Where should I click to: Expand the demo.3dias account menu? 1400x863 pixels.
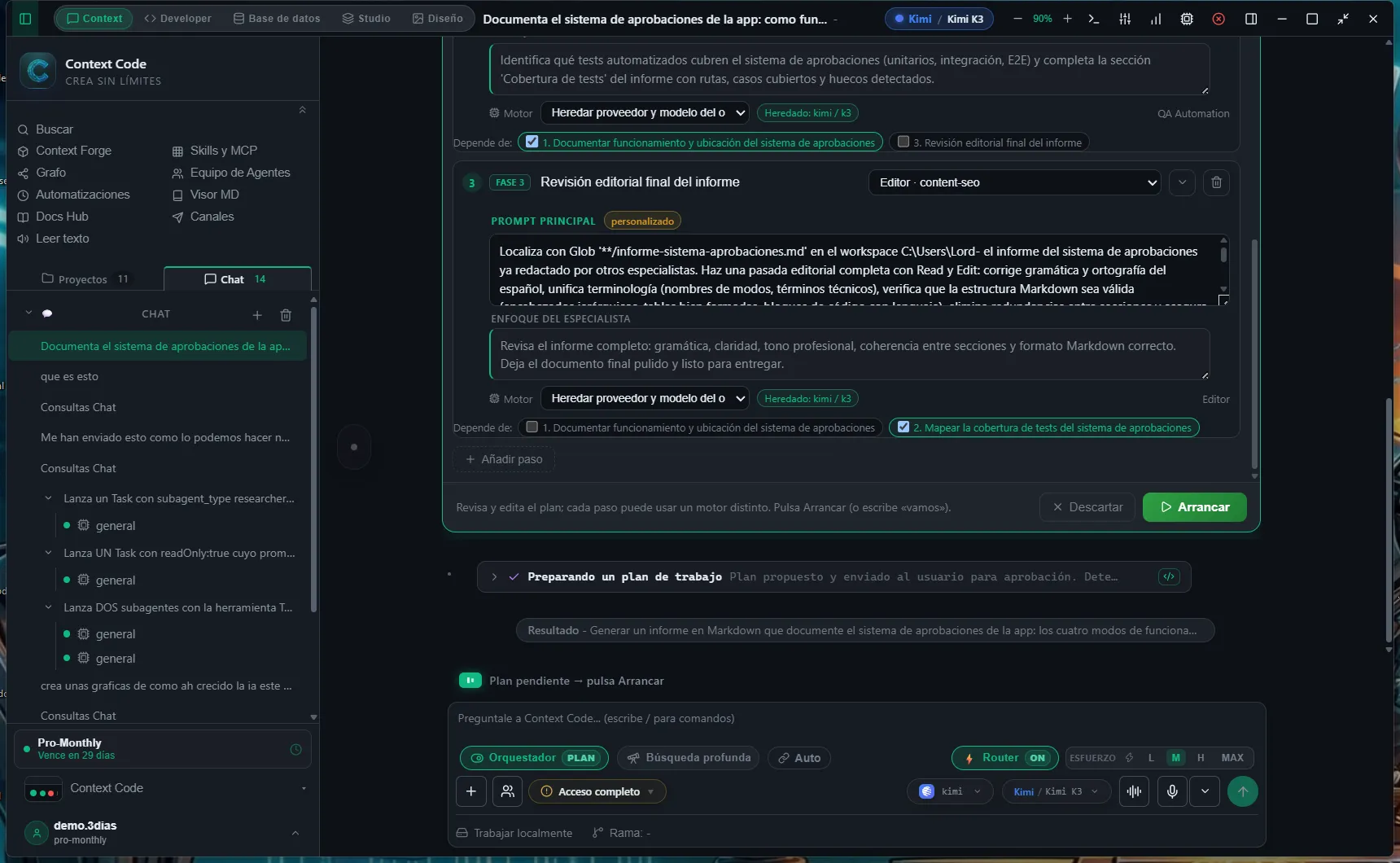(295, 833)
